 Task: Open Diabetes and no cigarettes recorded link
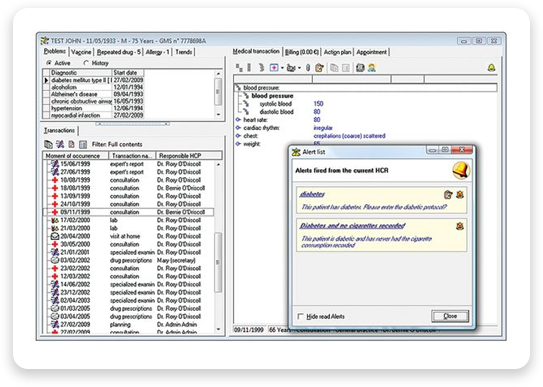(x=352, y=226)
